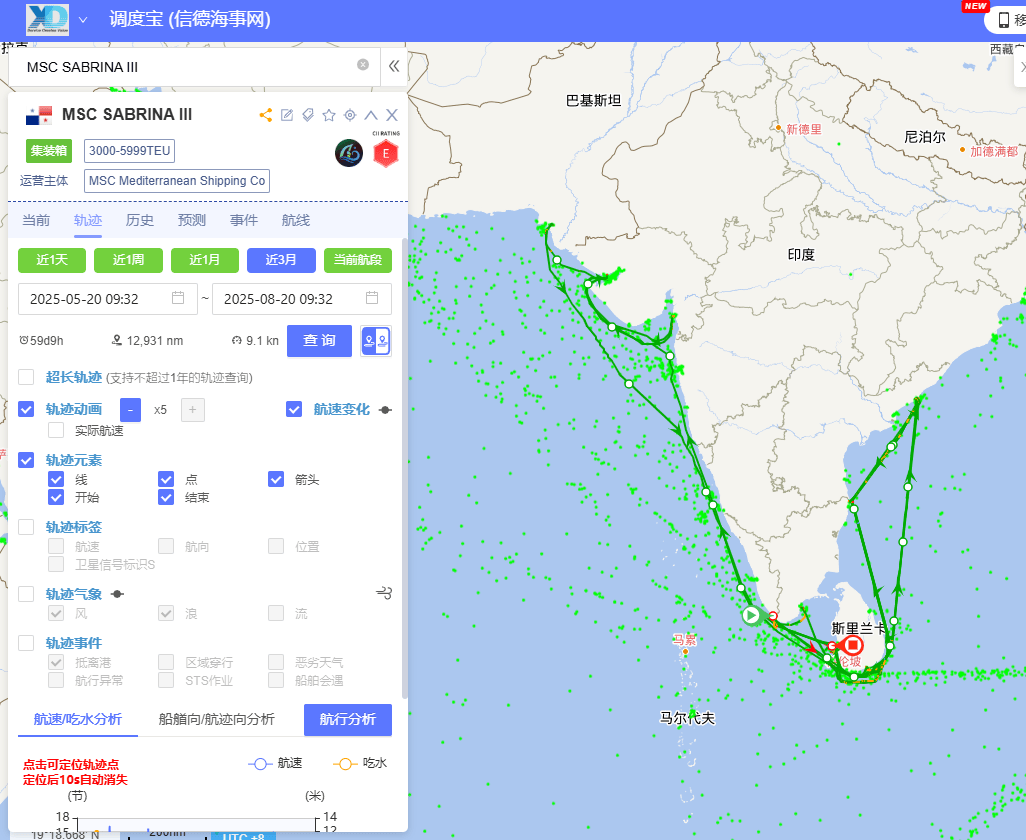This screenshot has width=1026, height=840.
Task: Open the round AI assistant logo icon
Action: 349,153
